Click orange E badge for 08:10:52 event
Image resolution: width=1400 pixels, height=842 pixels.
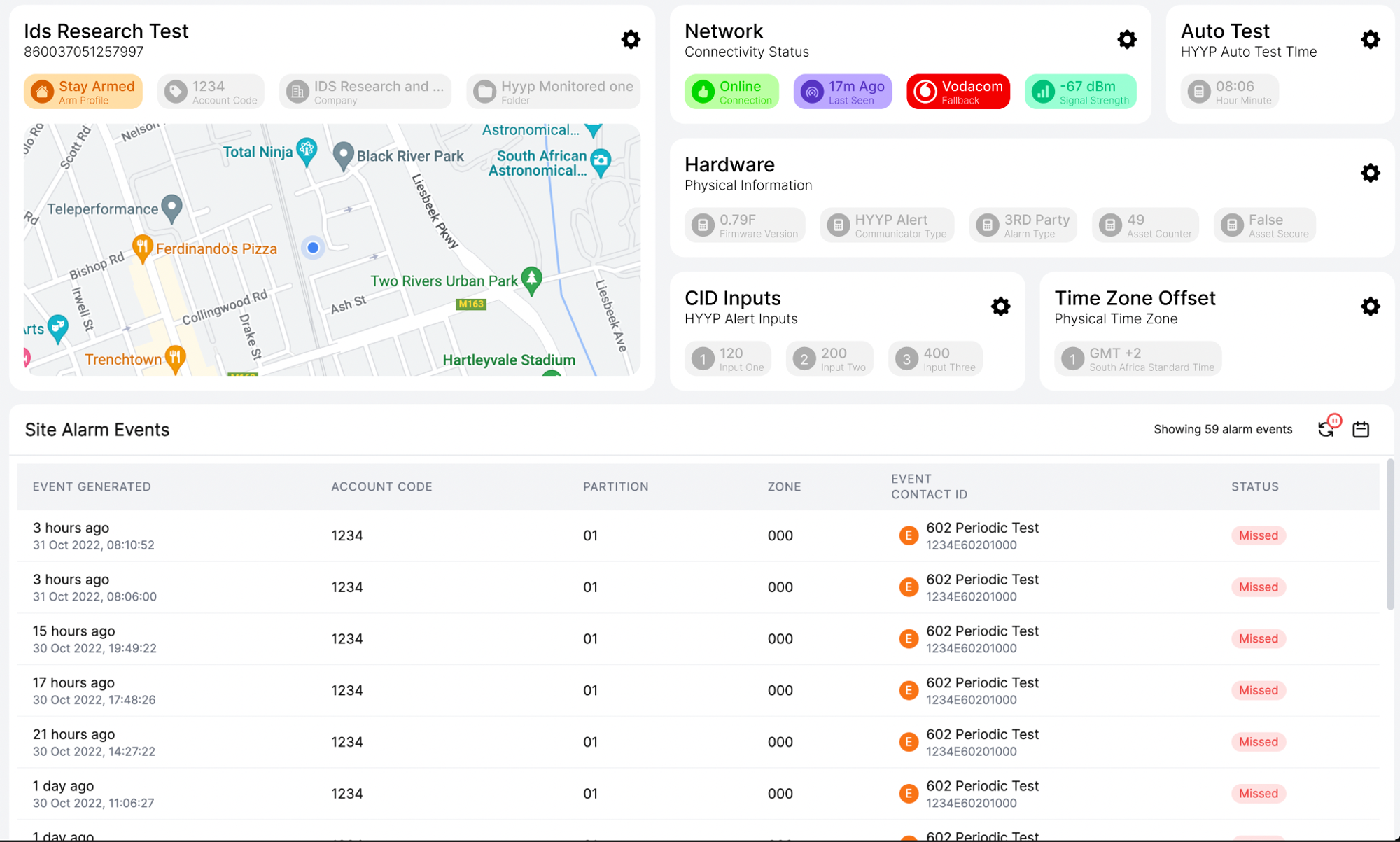point(909,535)
